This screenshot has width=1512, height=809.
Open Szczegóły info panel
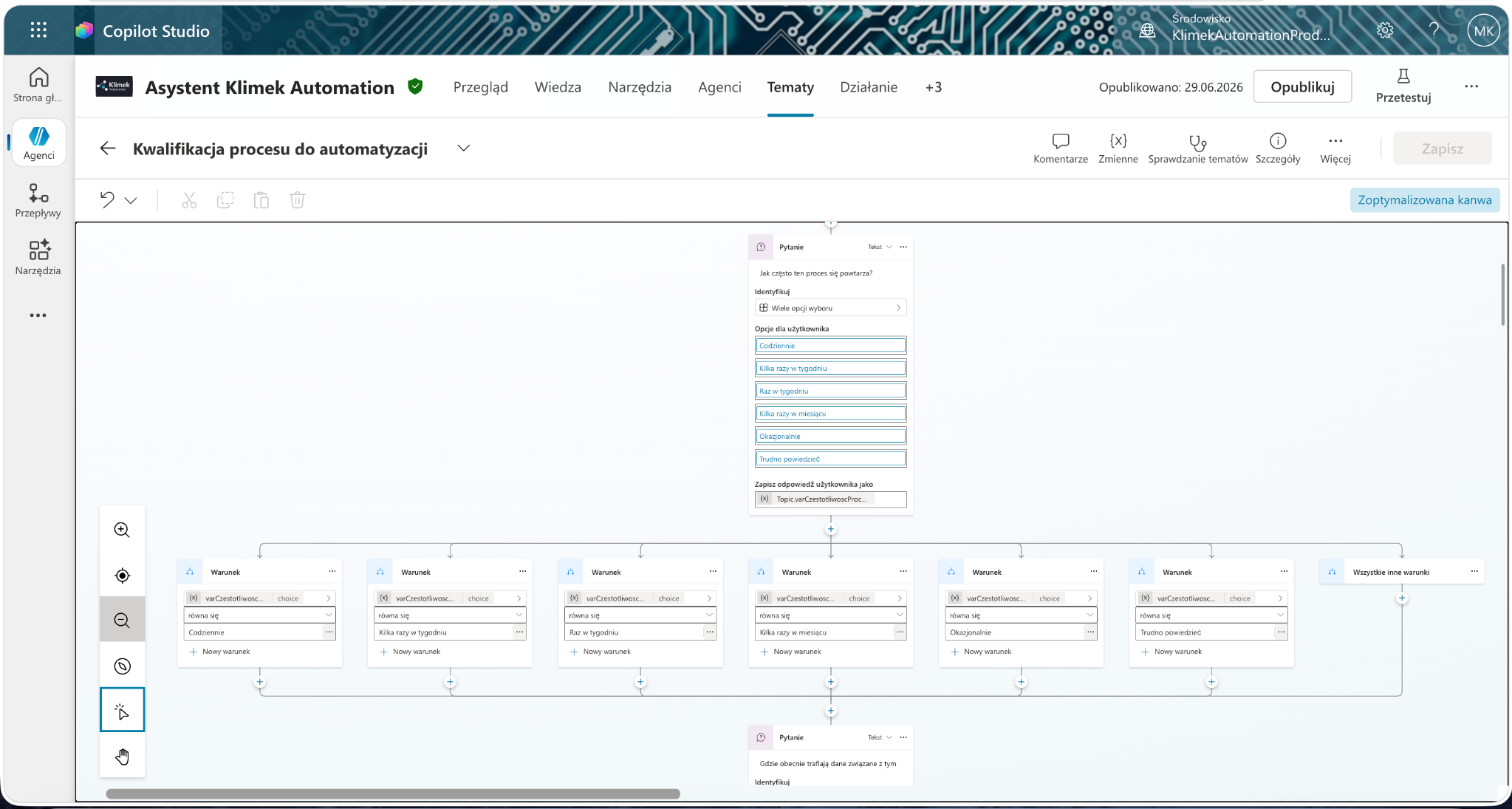[x=1278, y=149]
